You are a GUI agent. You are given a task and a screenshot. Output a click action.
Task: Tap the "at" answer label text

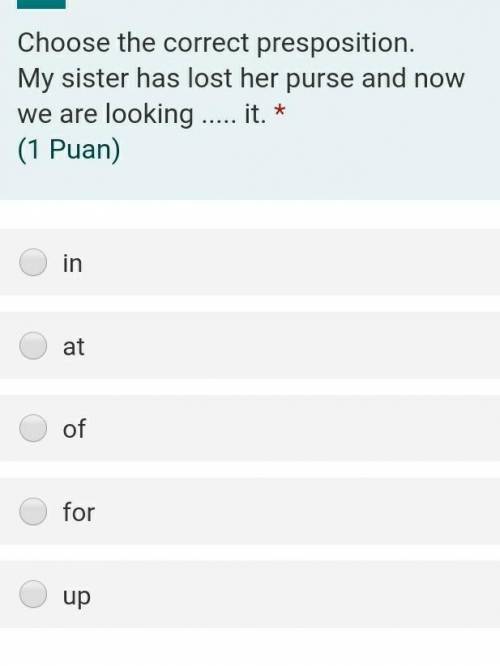73,346
